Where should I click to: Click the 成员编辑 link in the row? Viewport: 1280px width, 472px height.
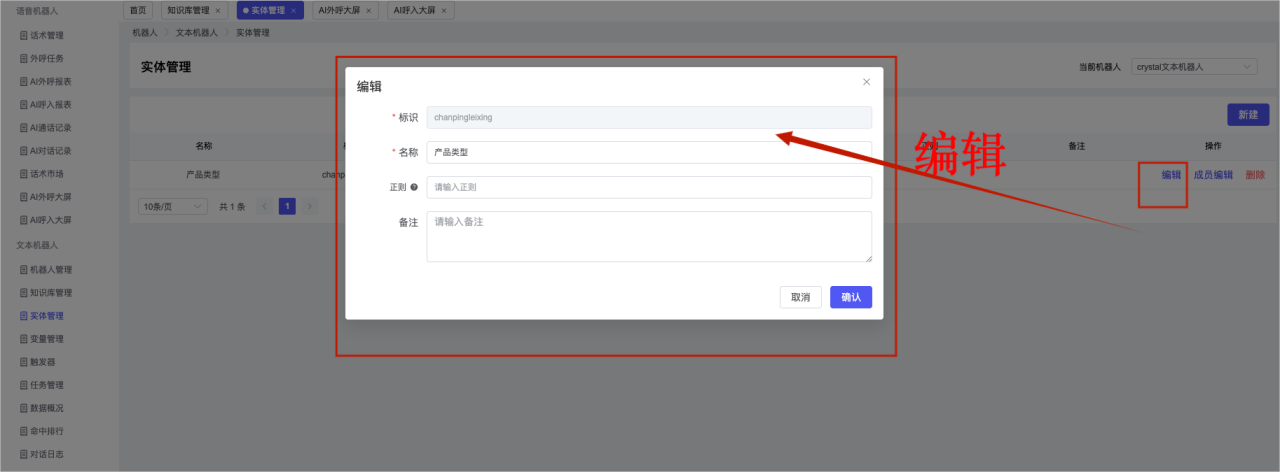tap(1213, 174)
